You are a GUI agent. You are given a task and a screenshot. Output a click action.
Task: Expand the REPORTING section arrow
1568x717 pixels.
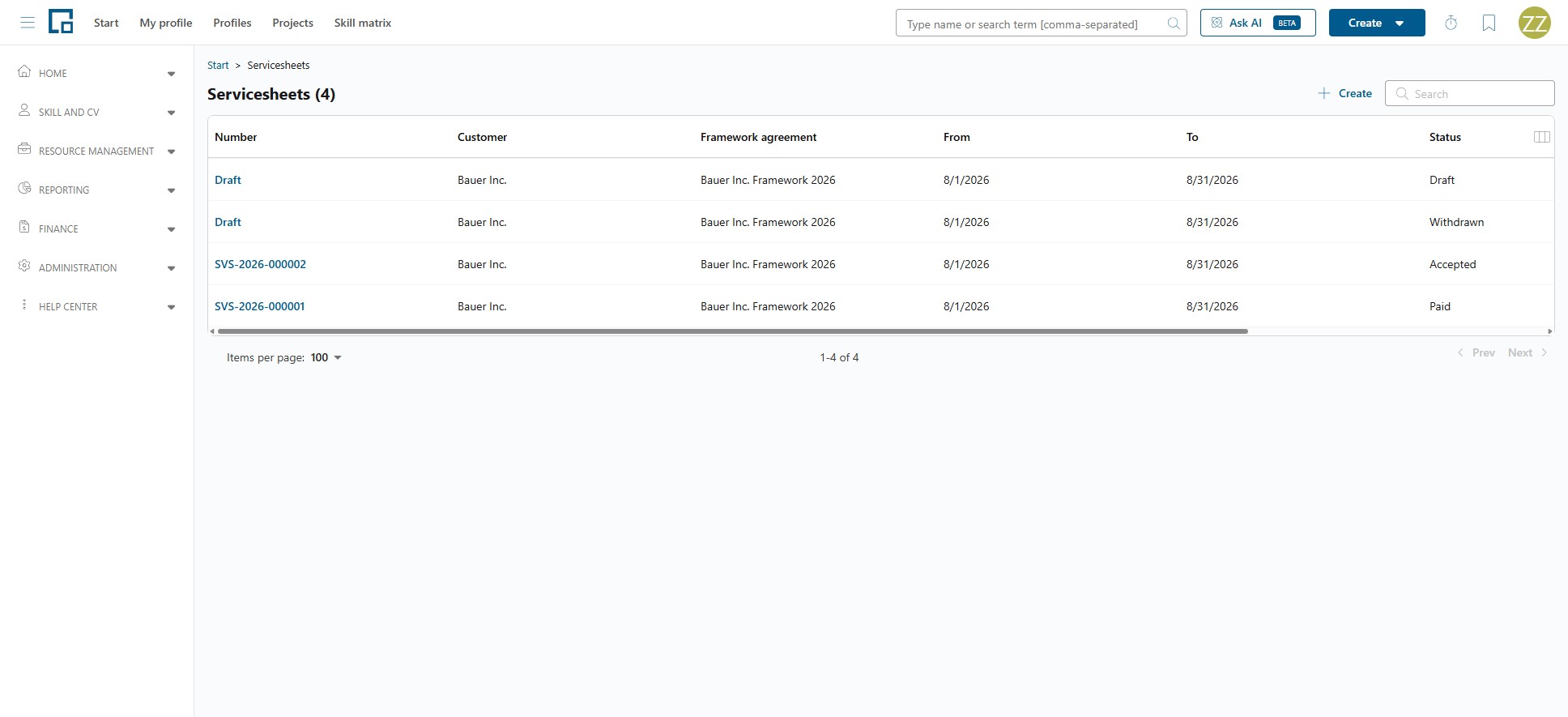[171, 190]
